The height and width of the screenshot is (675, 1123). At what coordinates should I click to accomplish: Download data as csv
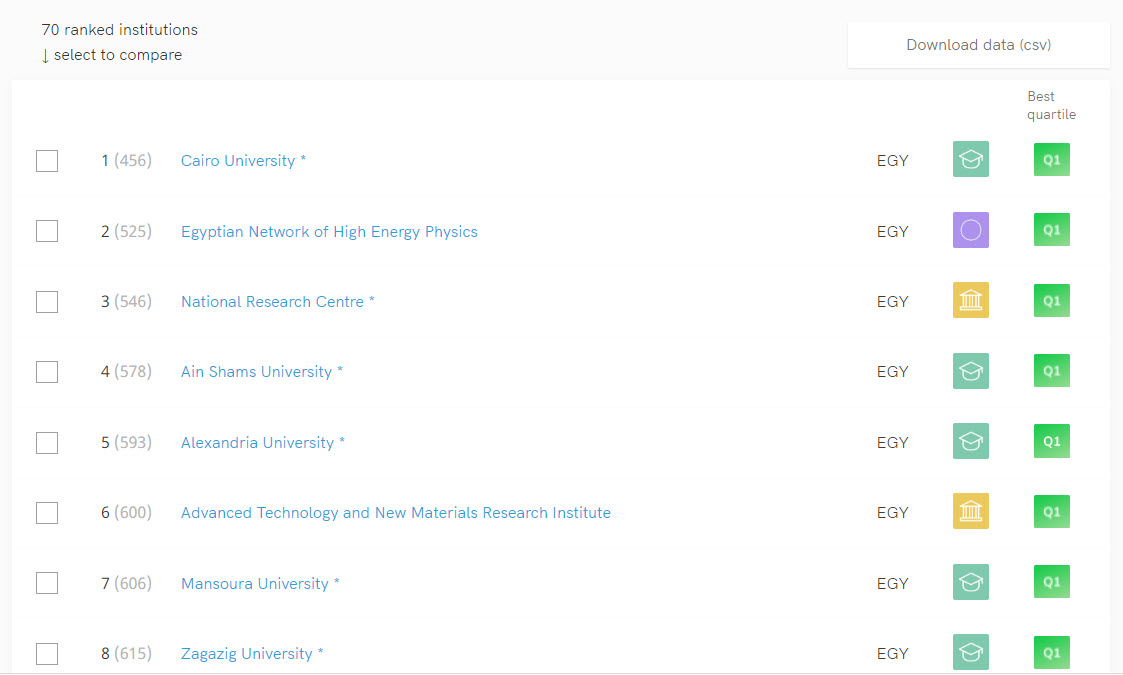(978, 45)
